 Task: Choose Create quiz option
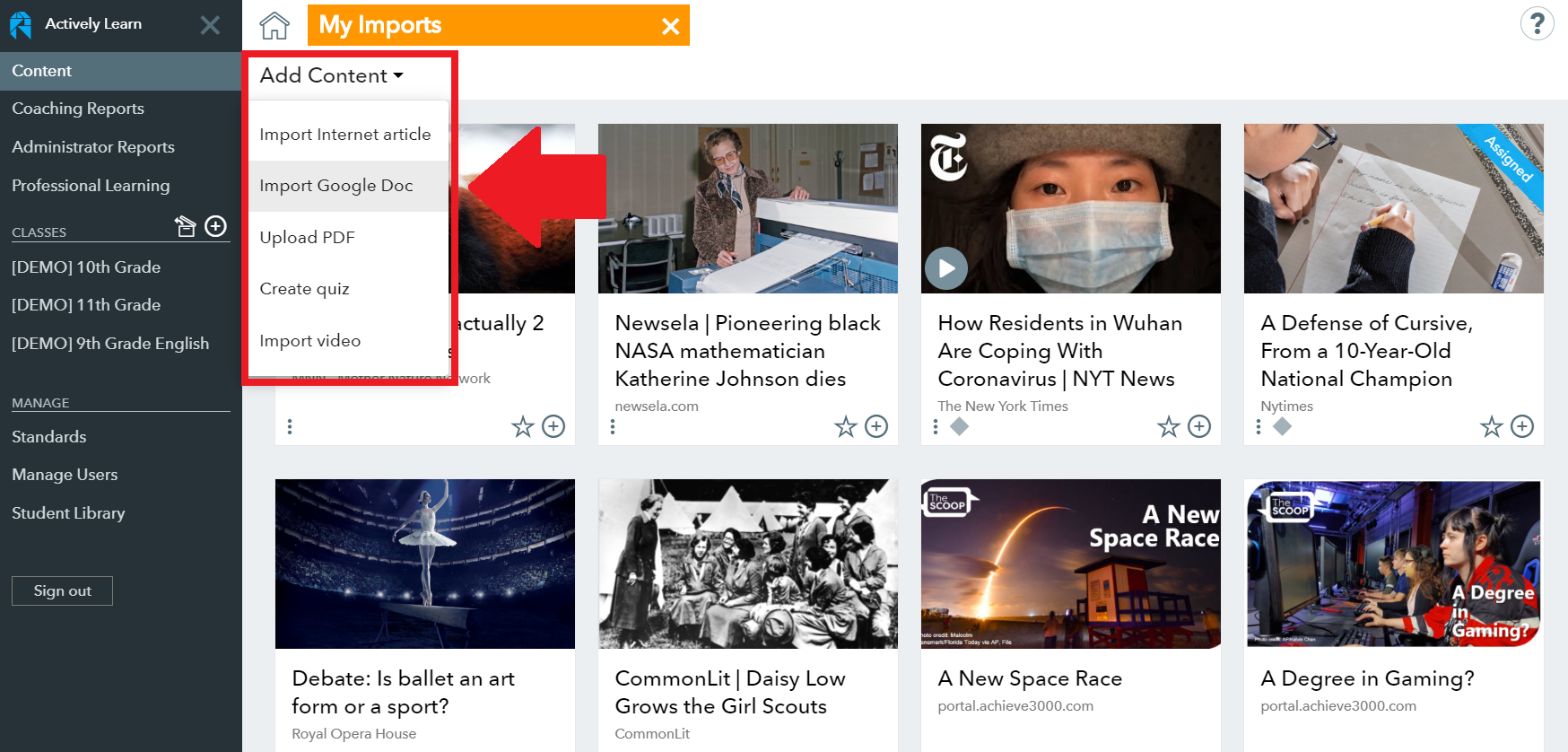click(x=348, y=289)
